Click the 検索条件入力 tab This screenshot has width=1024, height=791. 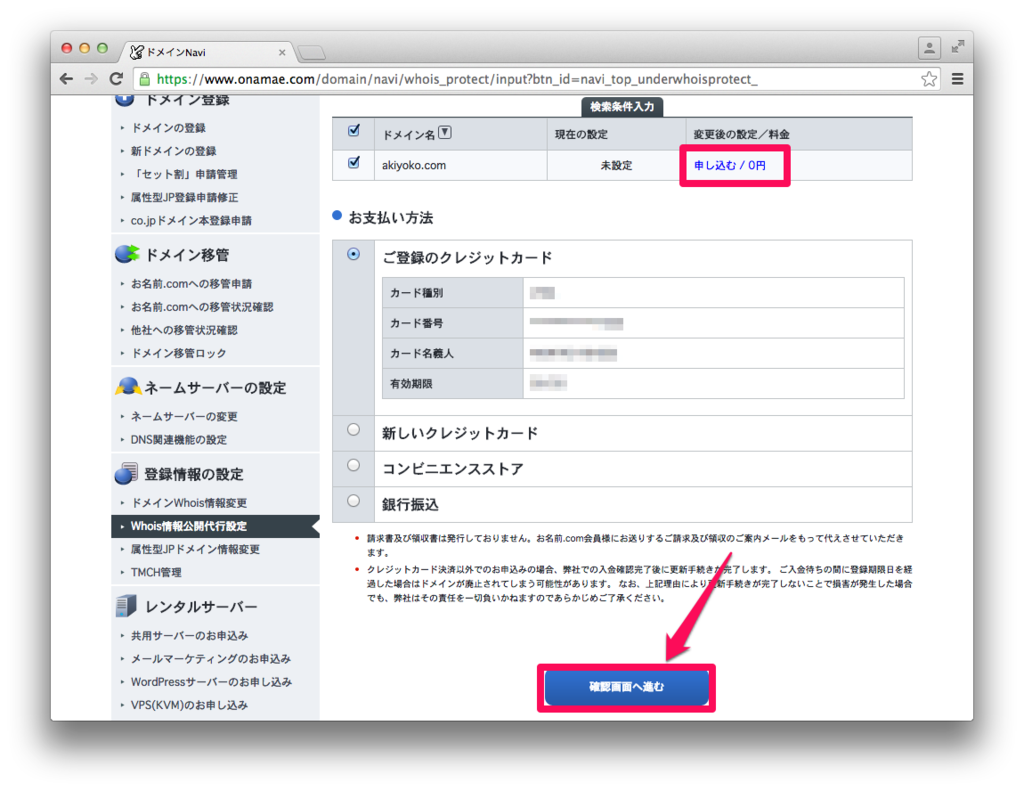pos(622,106)
